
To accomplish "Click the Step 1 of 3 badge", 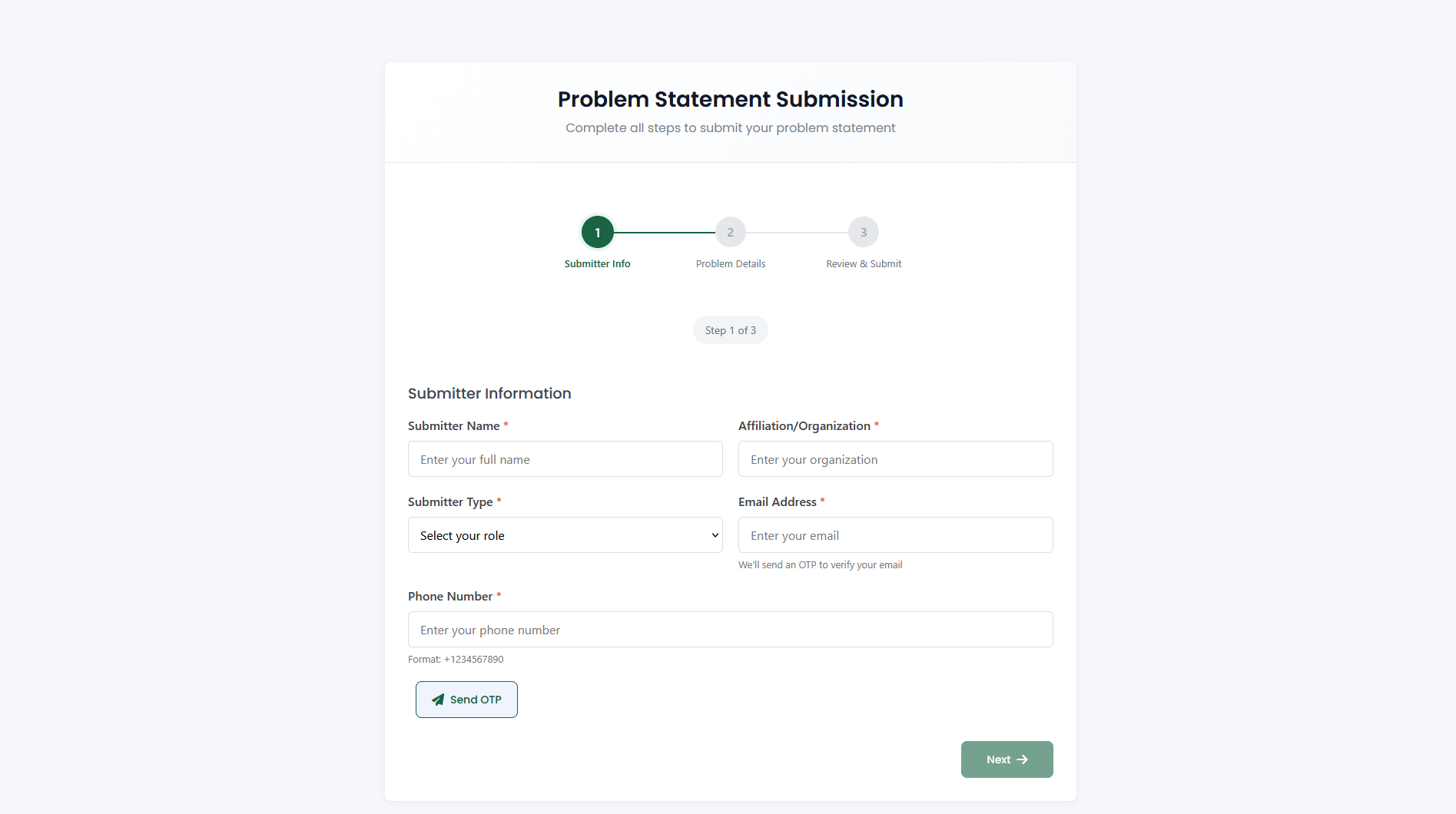I will click(x=730, y=329).
